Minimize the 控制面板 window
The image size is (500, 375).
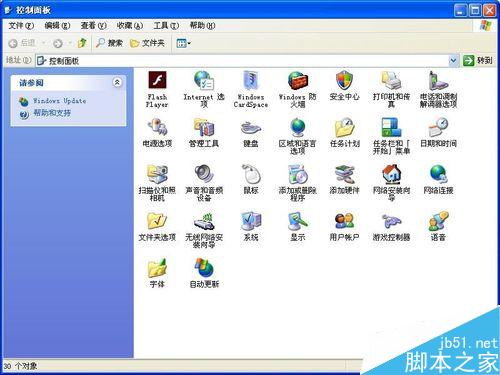(x=460, y=10)
